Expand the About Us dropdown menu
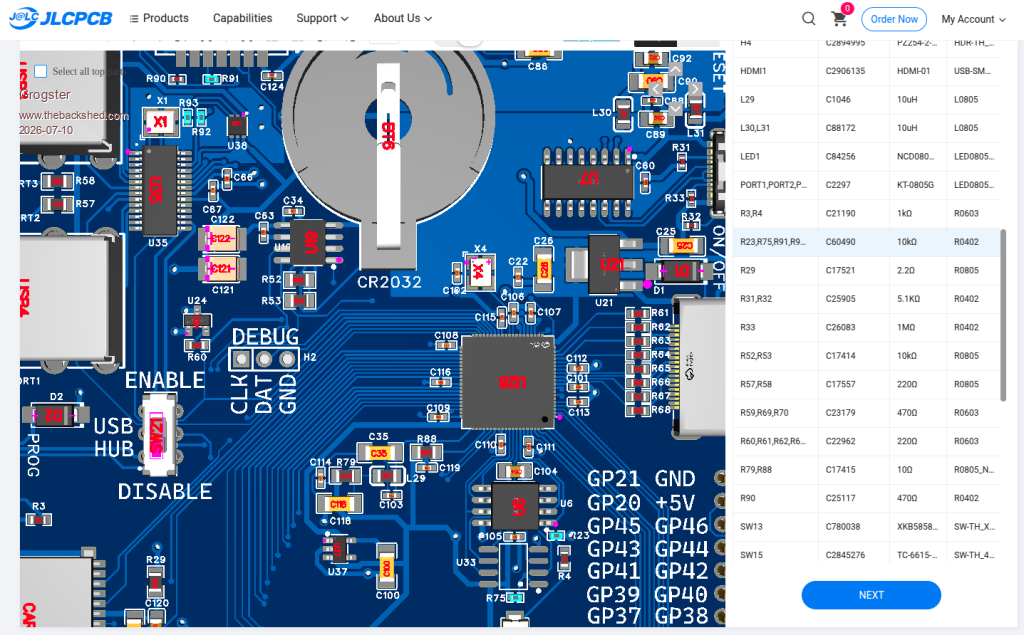 pos(403,18)
